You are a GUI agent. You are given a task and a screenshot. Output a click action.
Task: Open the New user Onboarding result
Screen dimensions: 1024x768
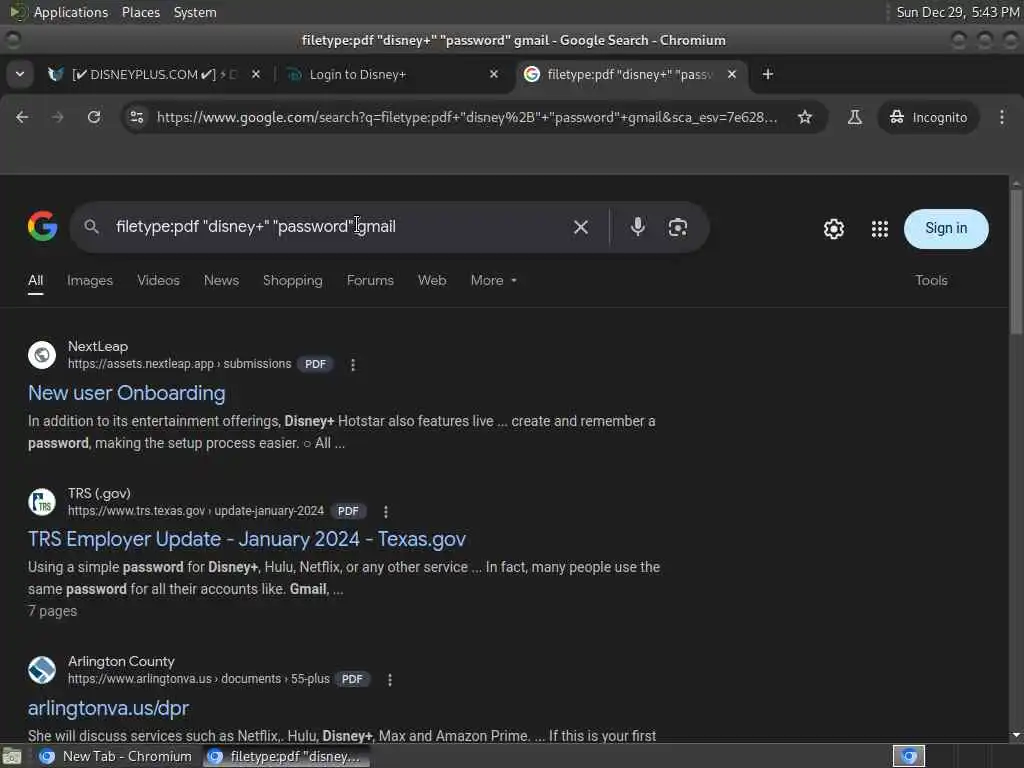(x=127, y=393)
